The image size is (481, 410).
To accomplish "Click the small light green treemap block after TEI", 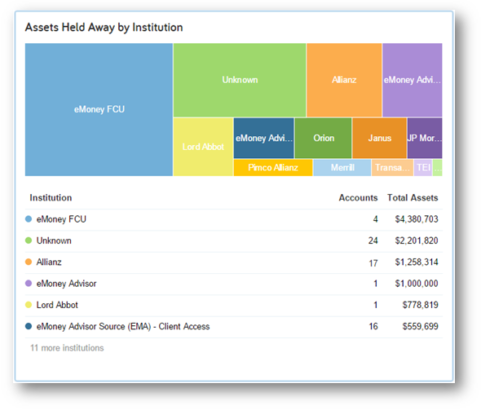I will pos(437,168).
